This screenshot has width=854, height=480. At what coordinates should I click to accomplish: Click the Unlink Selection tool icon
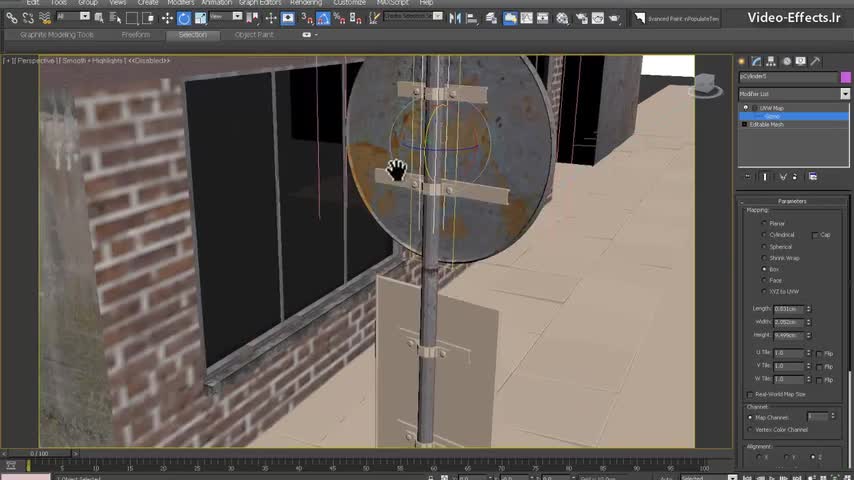click(x=28, y=18)
